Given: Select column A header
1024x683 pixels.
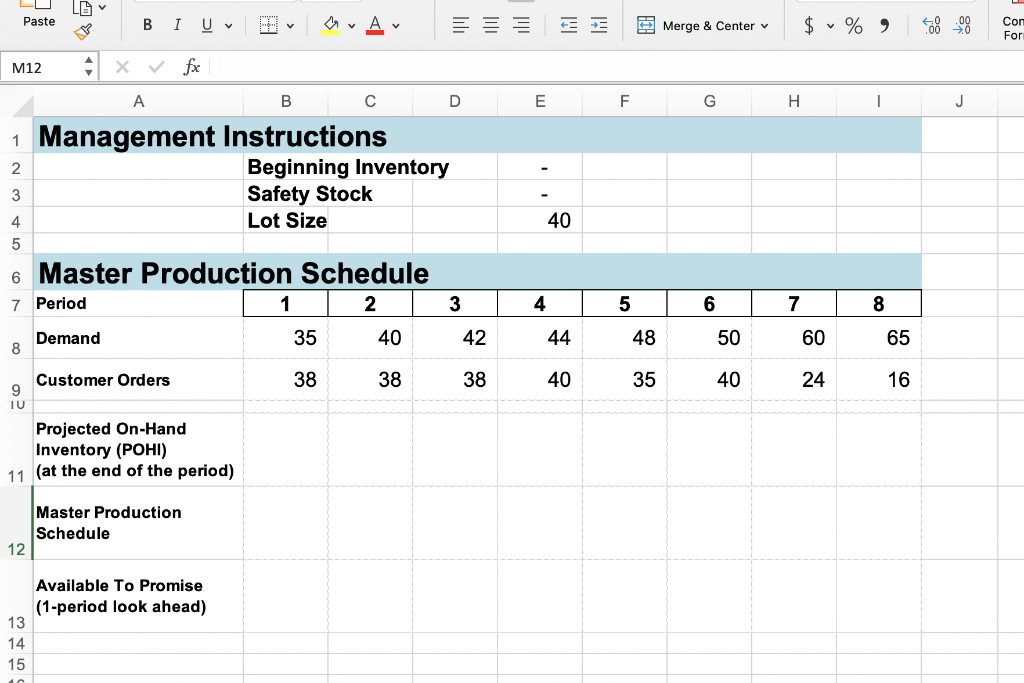Looking at the screenshot, I should (138, 101).
